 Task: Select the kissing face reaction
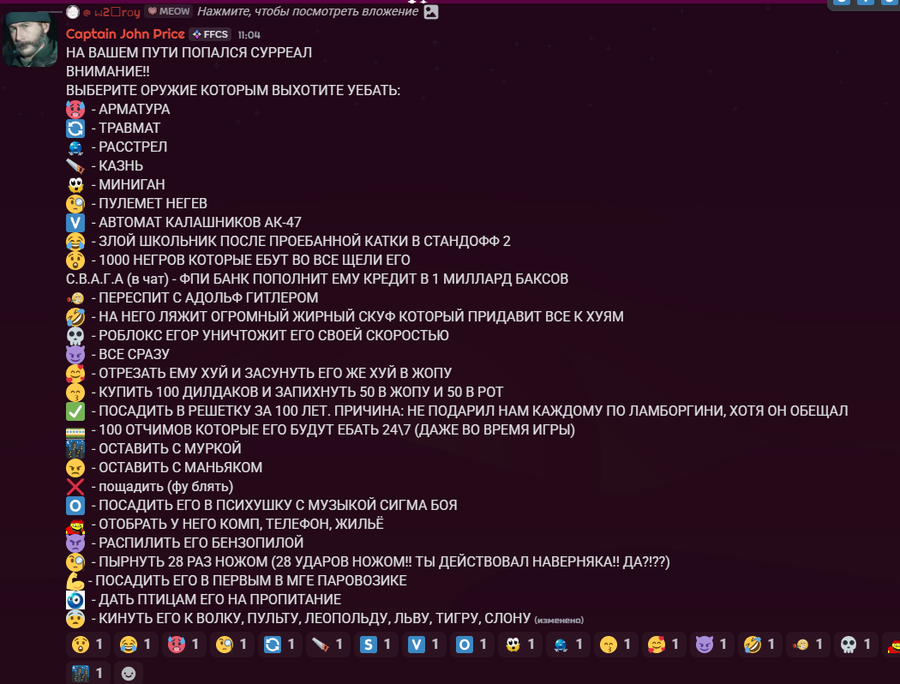(x=616, y=644)
